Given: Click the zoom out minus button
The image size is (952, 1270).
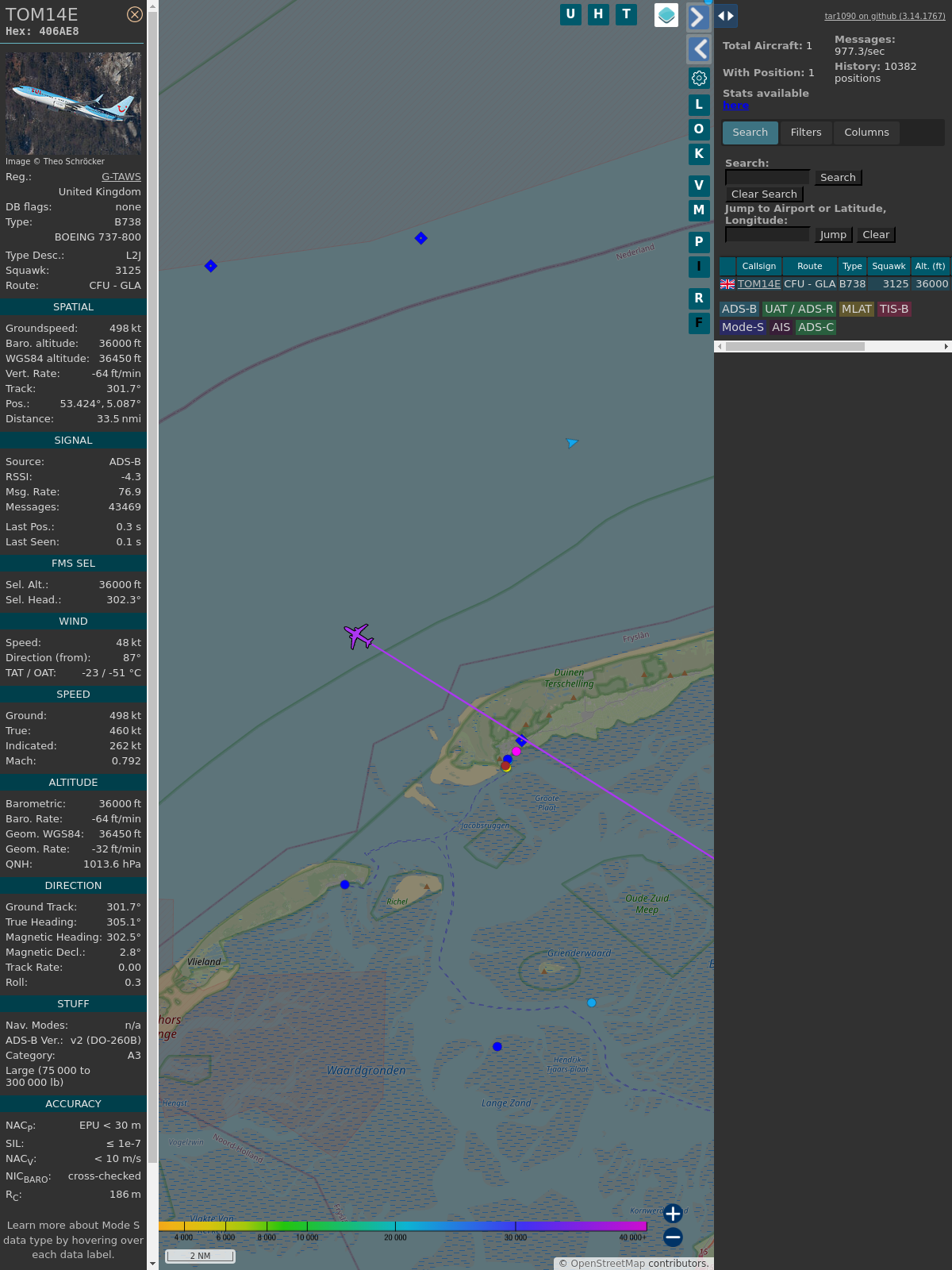Looking at the screenshot, I should coord(673,1237).
